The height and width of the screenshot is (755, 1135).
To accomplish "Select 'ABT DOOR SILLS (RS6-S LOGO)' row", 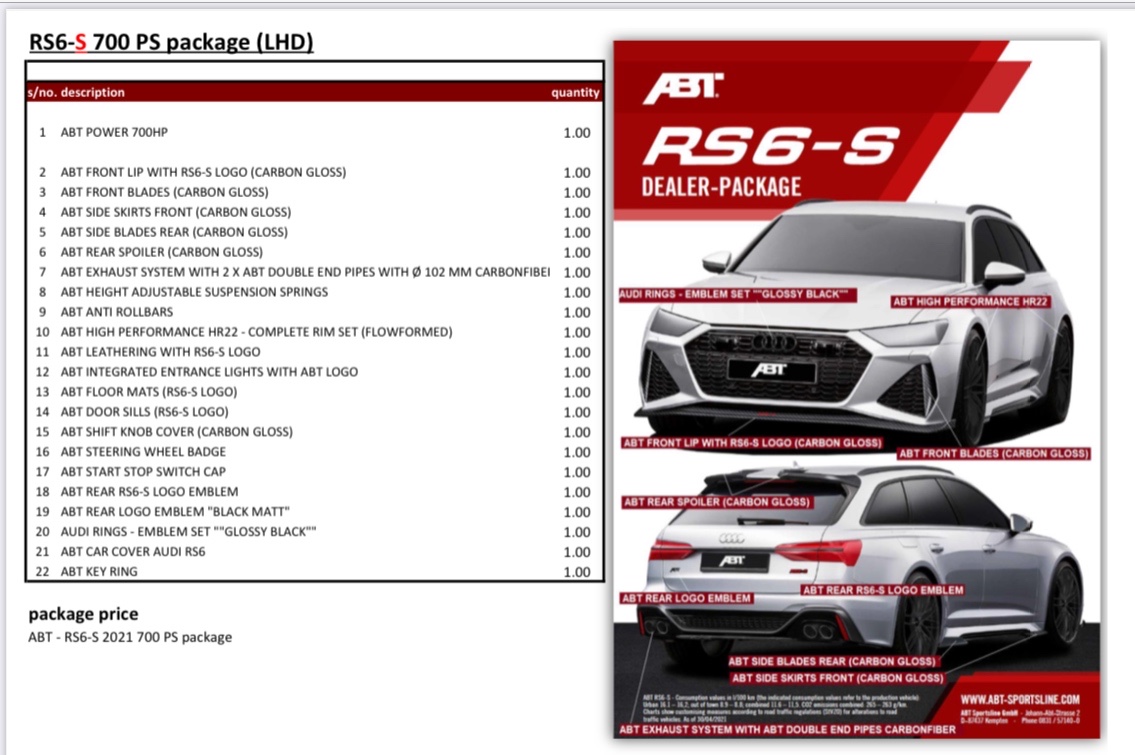I will click(145, 412).
